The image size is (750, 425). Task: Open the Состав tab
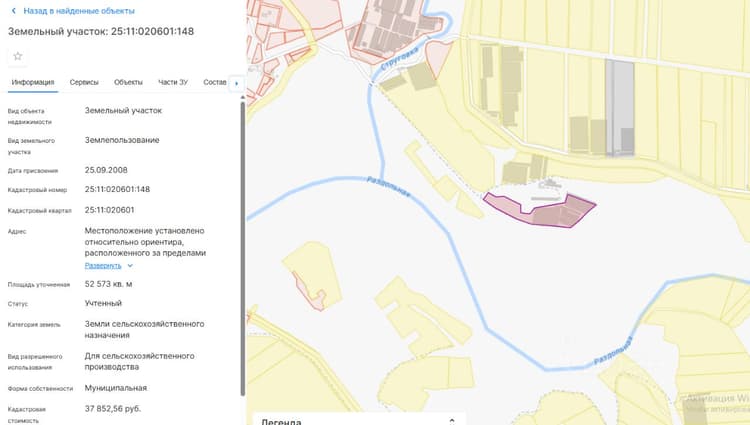pyautogui.click(x=214, y=82)
